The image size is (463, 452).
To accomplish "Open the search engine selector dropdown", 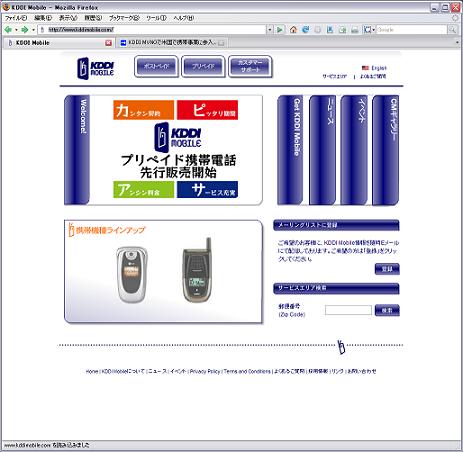I will pyautogui.click(x=369, y=30).
